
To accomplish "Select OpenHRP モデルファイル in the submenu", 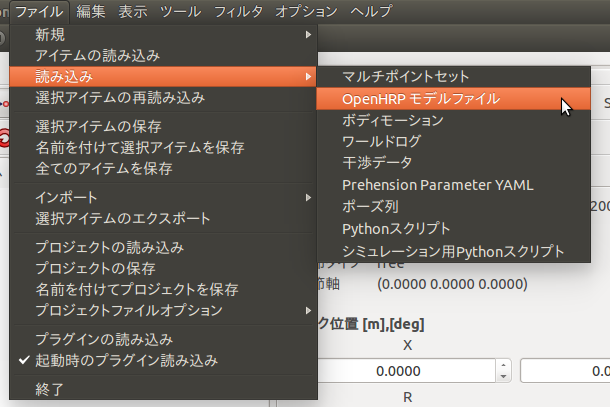I will (x=420, y=98).
